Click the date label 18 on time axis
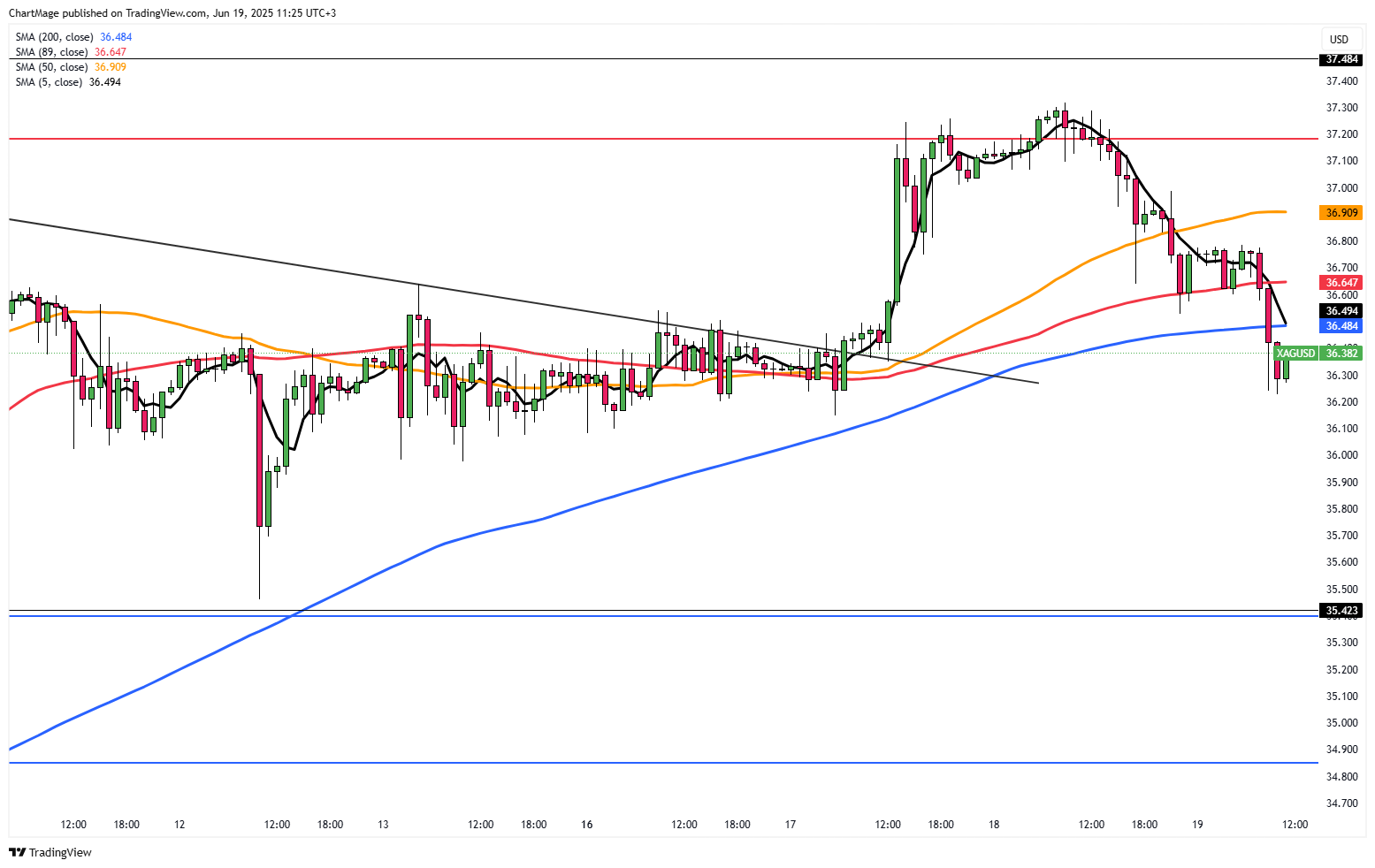 tap(994, 825)
